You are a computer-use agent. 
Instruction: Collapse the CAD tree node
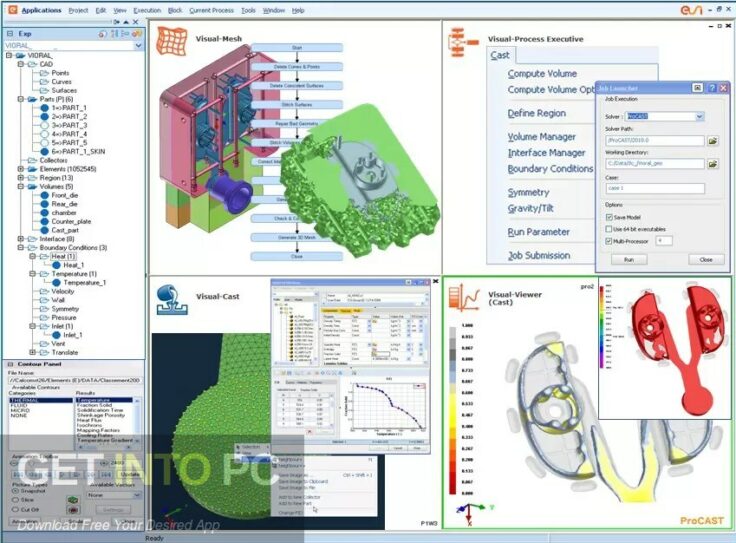pos(21,64)
